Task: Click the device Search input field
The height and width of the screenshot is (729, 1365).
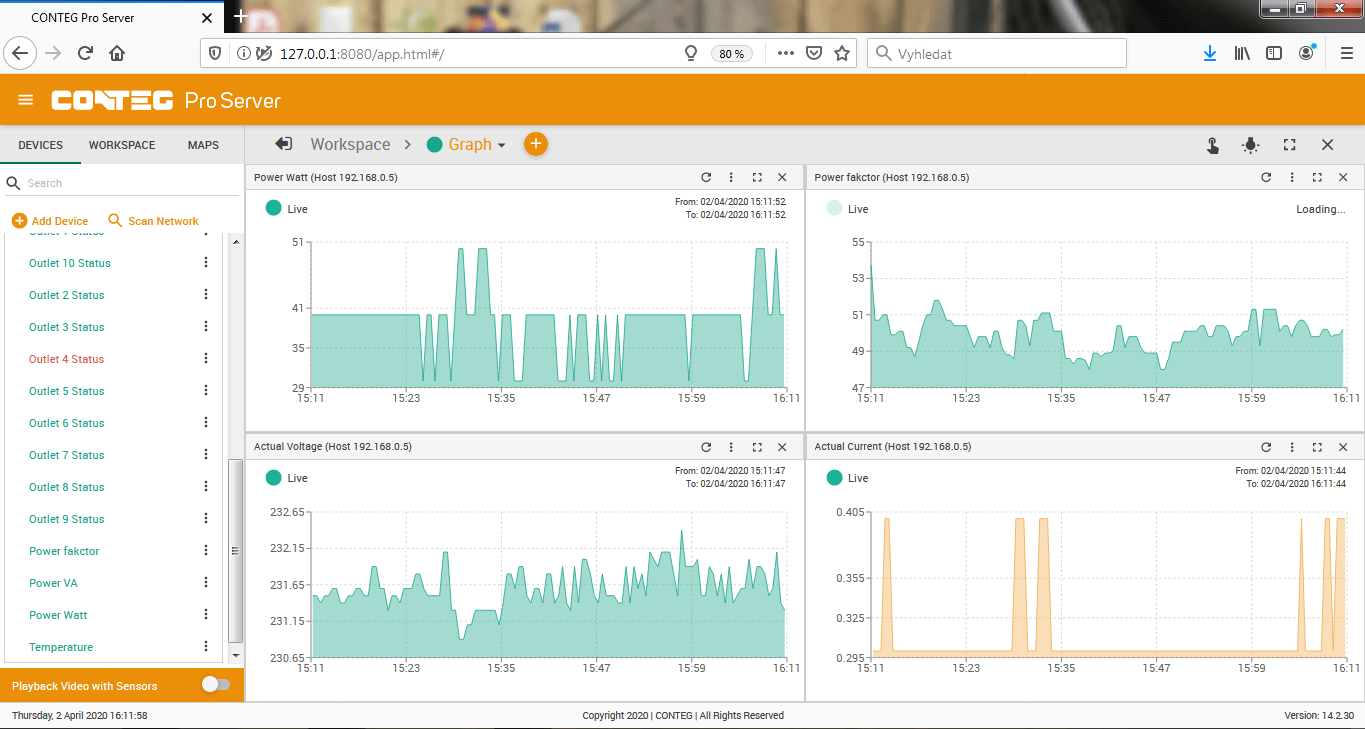Action: tap(120, 184)
